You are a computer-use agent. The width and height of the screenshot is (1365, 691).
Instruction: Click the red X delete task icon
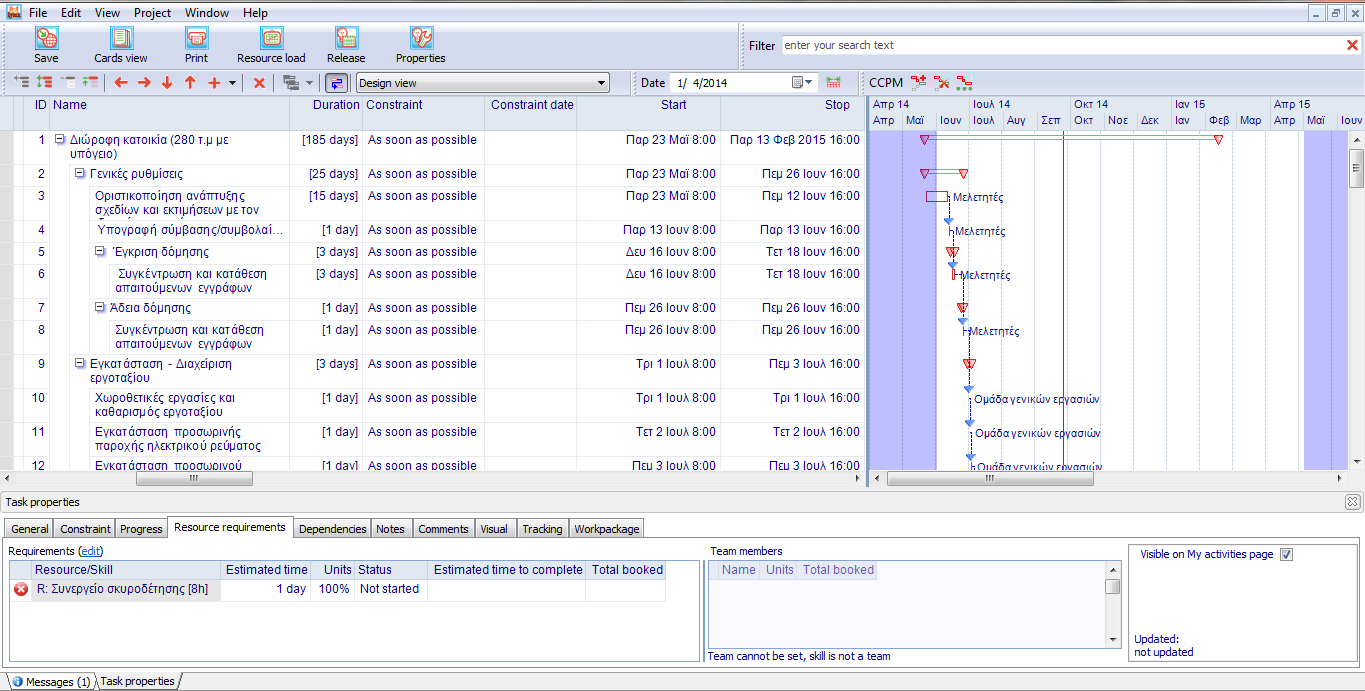click(x=259, y=83)
